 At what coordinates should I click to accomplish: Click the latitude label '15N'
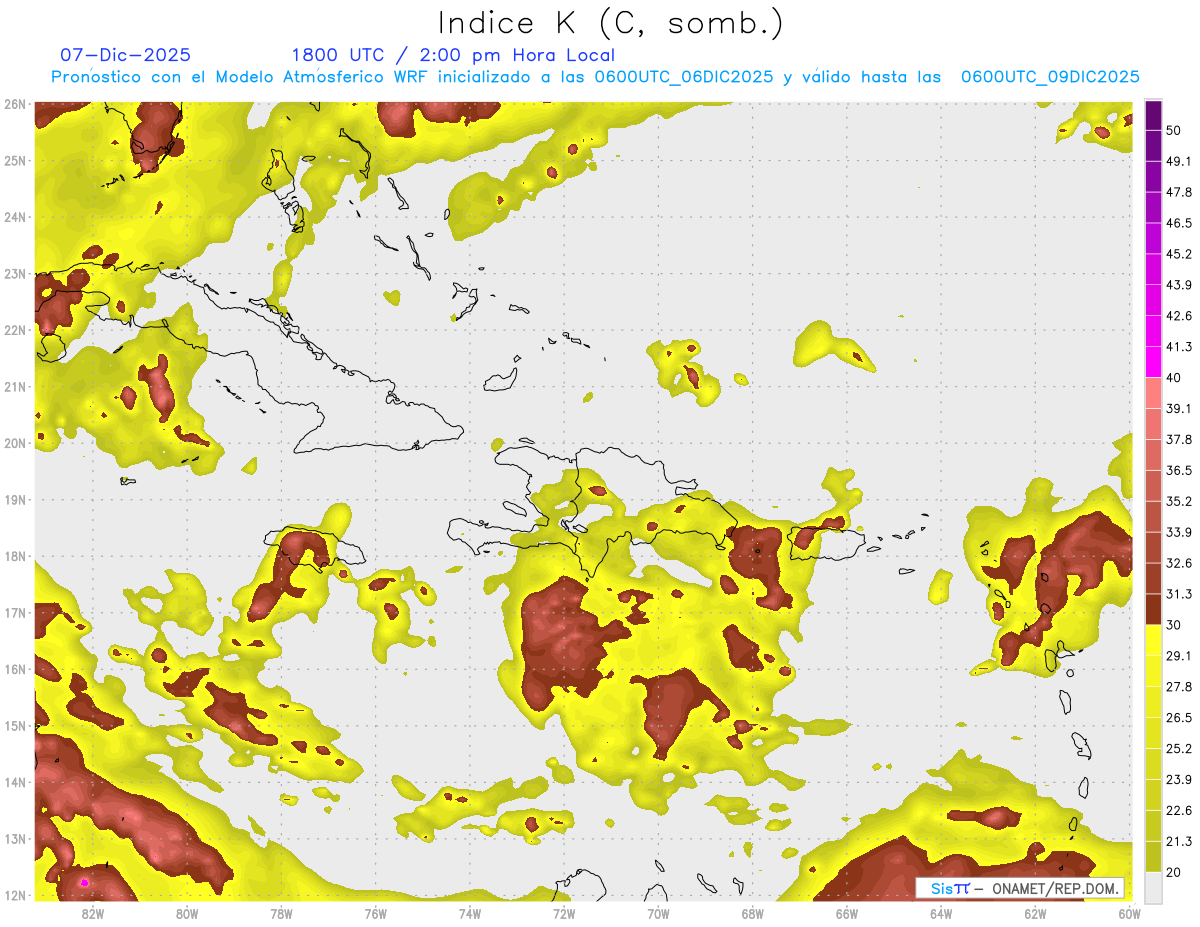click(x=14, y=726)
